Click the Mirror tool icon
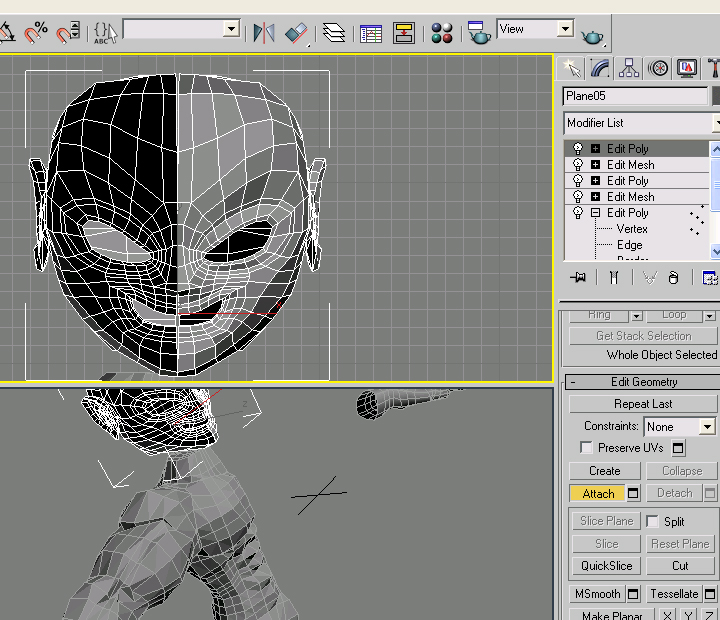 coord(263,33)
